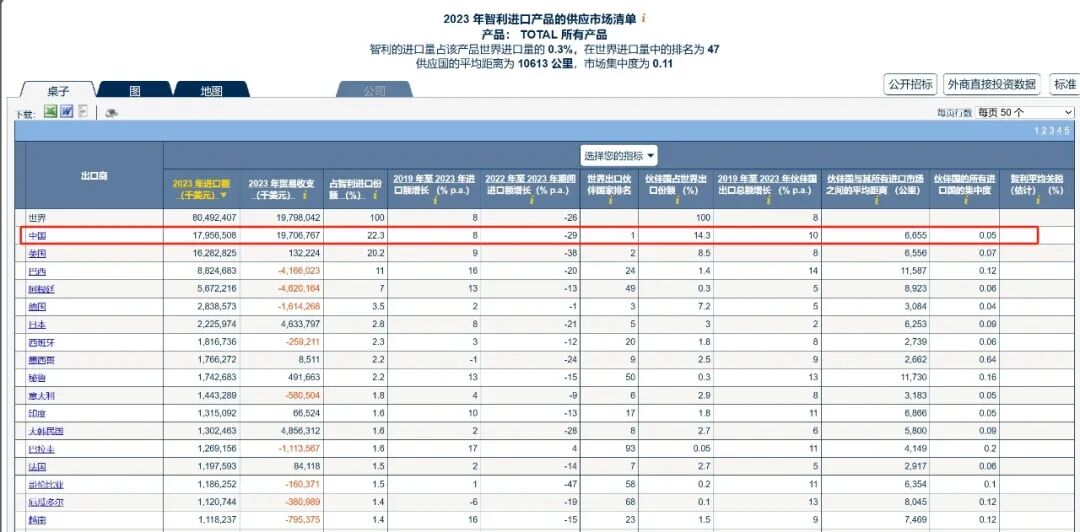Click the 标准 button
The width and height of the screenshot is (1080, 532).
point(1064,84)
